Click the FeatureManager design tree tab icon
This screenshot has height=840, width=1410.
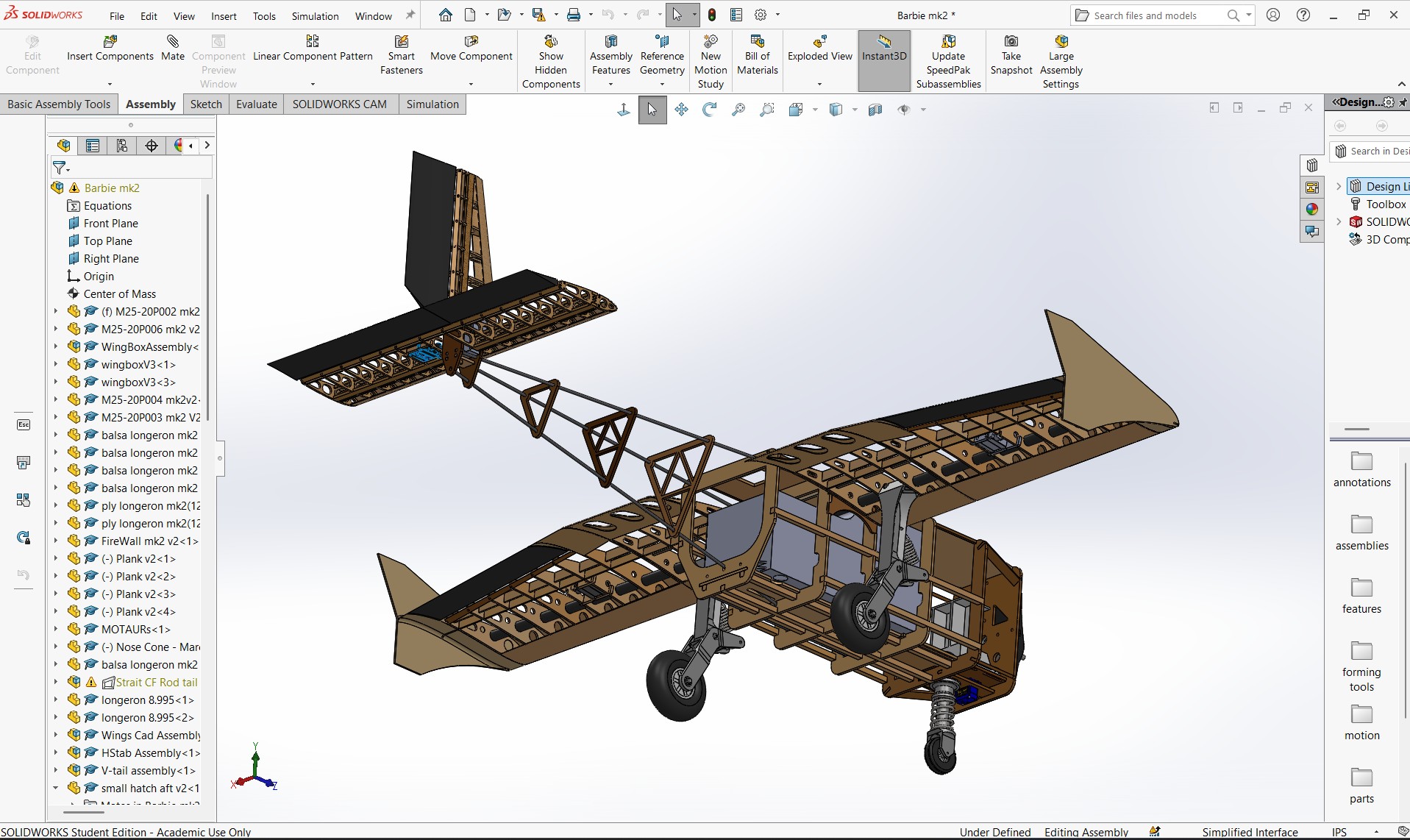pyautogui.click(x=64, y=146)
